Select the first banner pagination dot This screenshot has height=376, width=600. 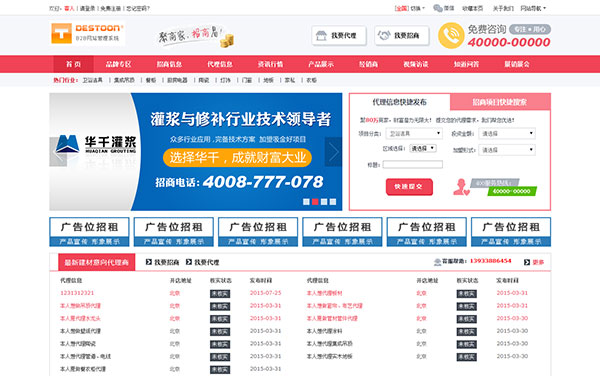(306, 202)
